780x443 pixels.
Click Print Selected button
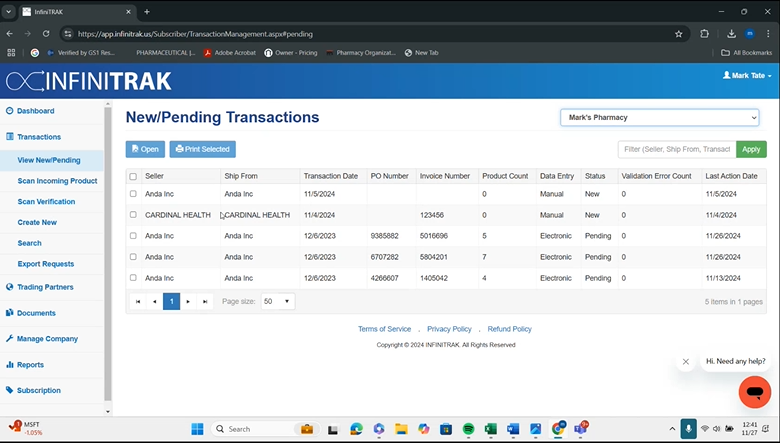(202, 149)
